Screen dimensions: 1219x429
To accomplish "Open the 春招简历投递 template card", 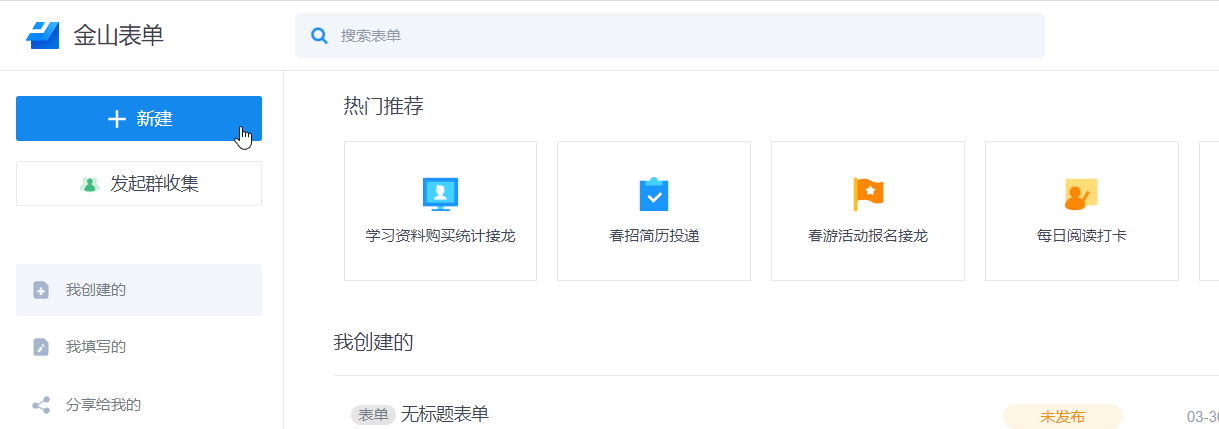I will 654,211.
